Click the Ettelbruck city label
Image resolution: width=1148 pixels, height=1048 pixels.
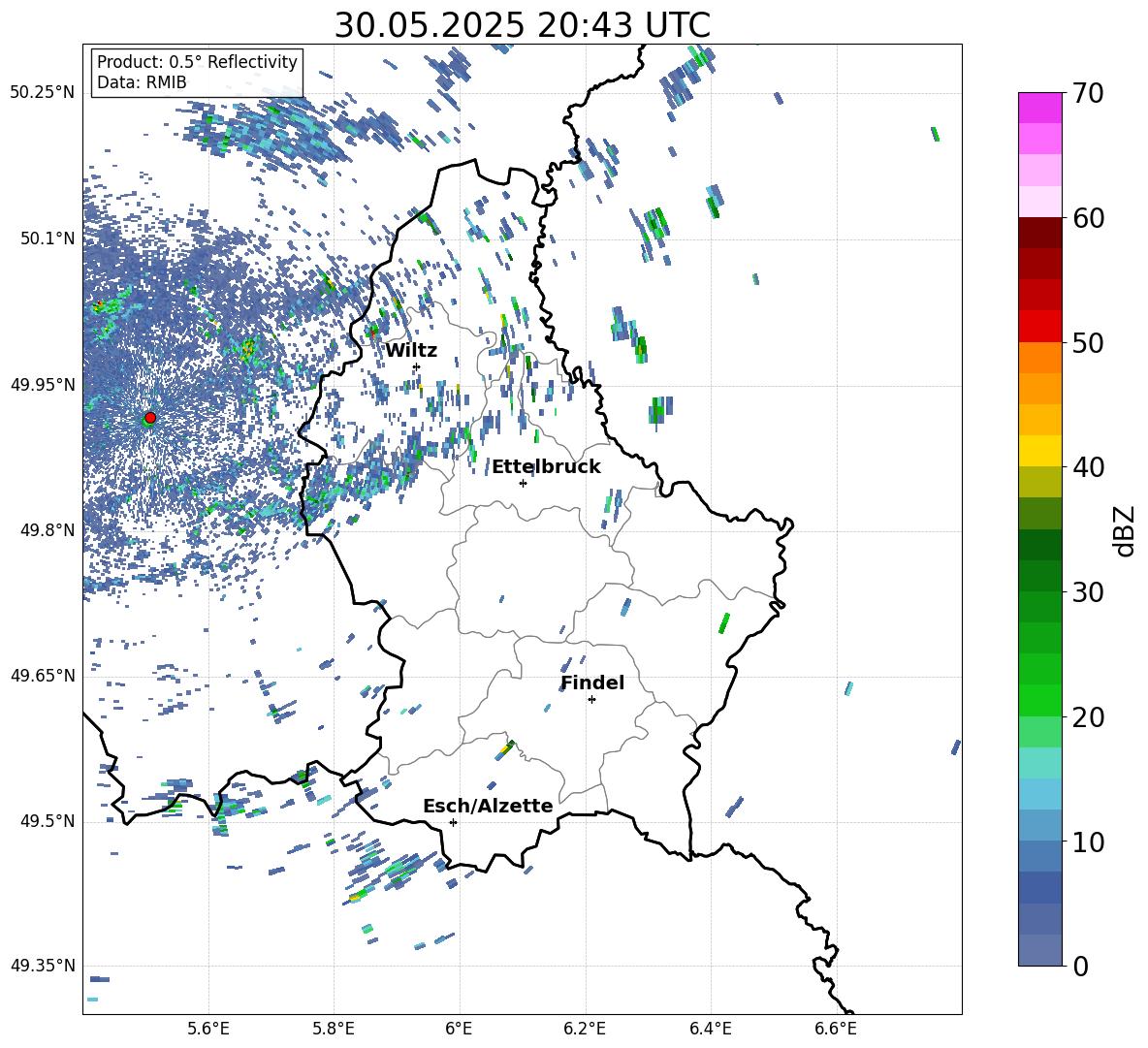[546, 467]
